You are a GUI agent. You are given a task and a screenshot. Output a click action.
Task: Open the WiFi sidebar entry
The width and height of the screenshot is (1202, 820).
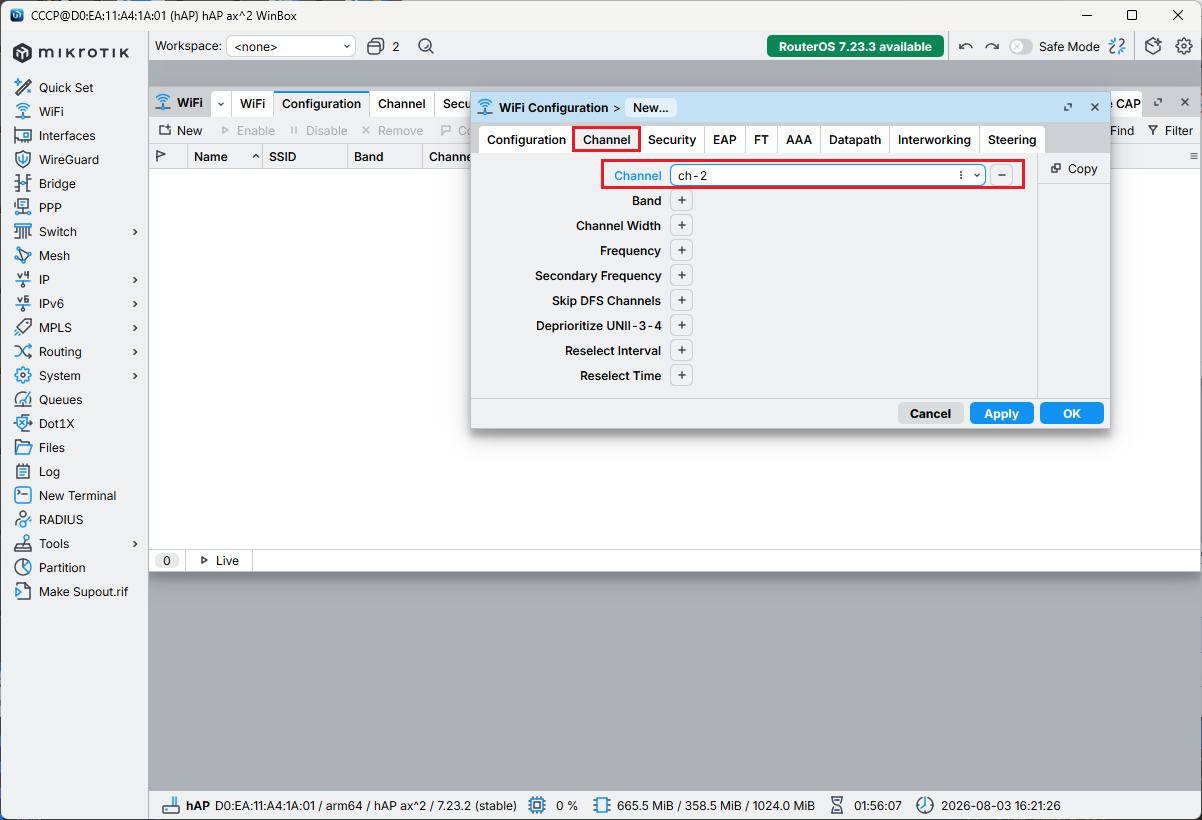tap(51, 112)
